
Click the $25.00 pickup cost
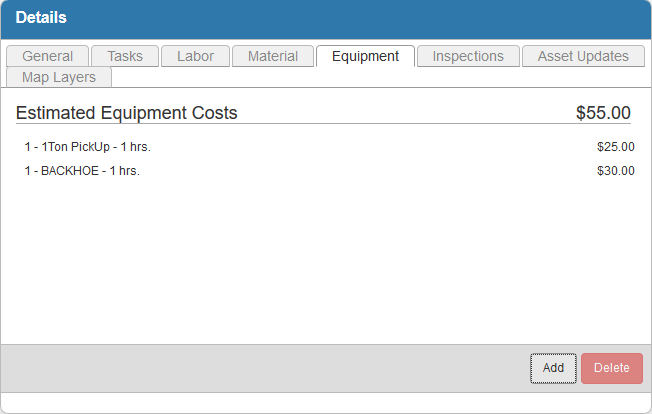click(x=615, y=147)
